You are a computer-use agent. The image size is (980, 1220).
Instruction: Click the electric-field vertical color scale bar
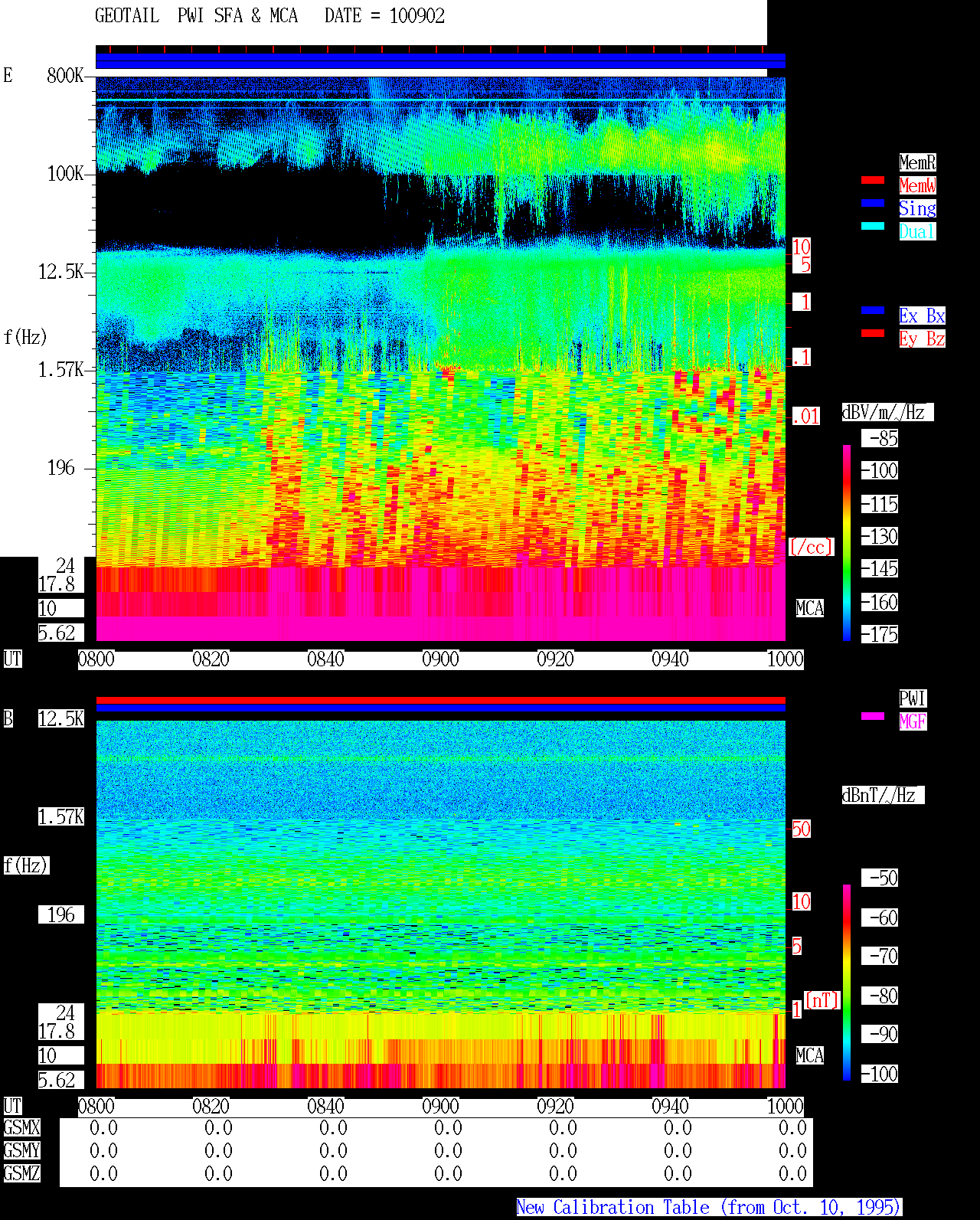tap(847, 542)
